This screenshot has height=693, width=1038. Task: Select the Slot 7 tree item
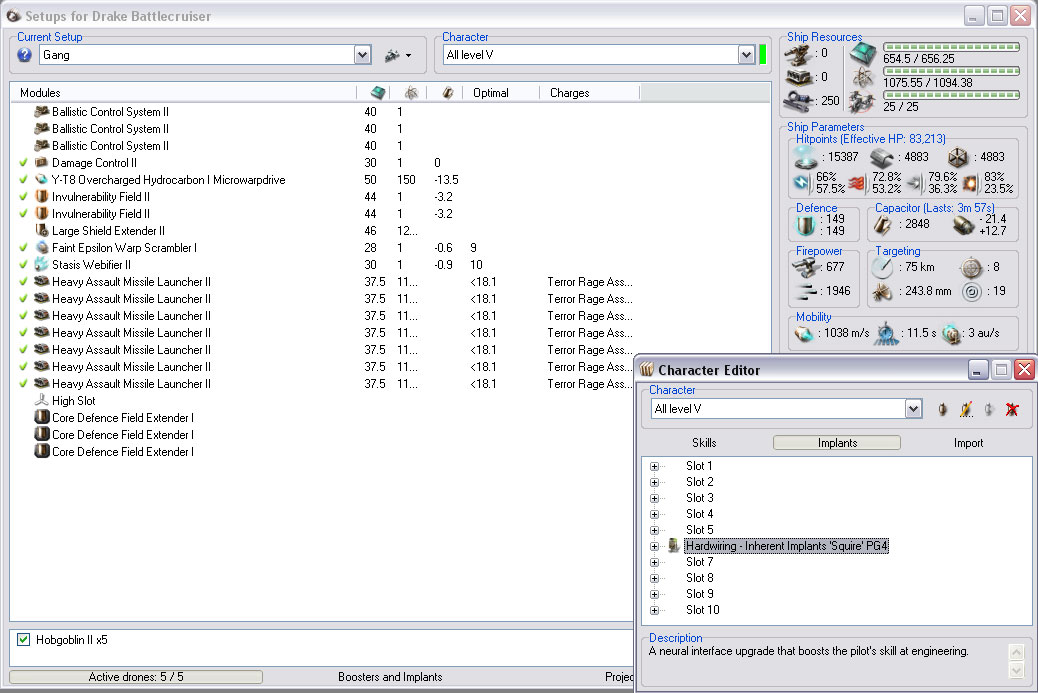click(x=699, y=562)
